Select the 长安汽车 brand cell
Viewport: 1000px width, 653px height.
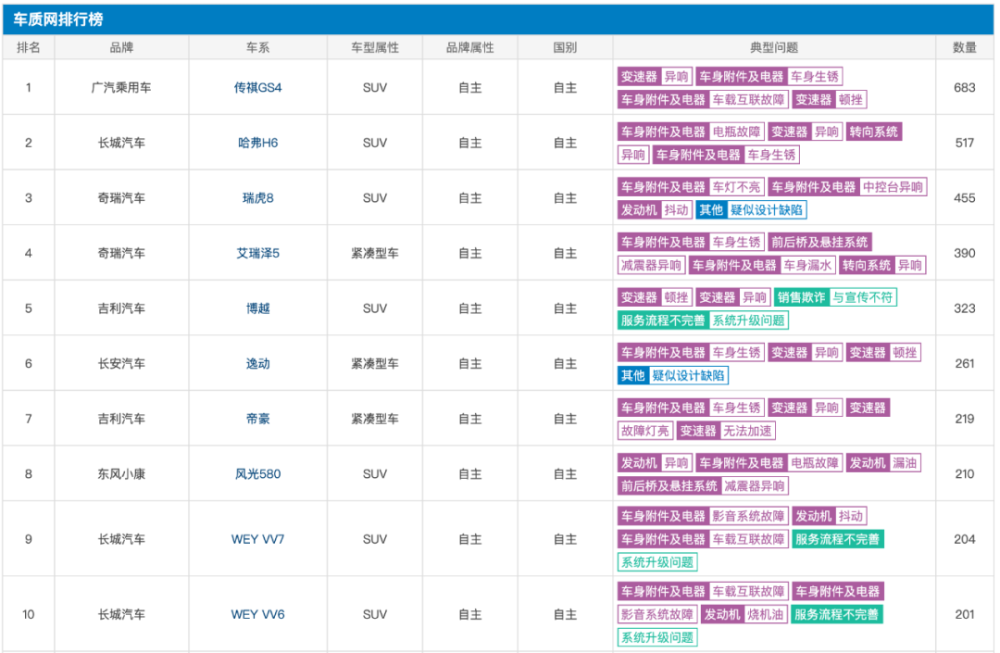click(121, 363)
